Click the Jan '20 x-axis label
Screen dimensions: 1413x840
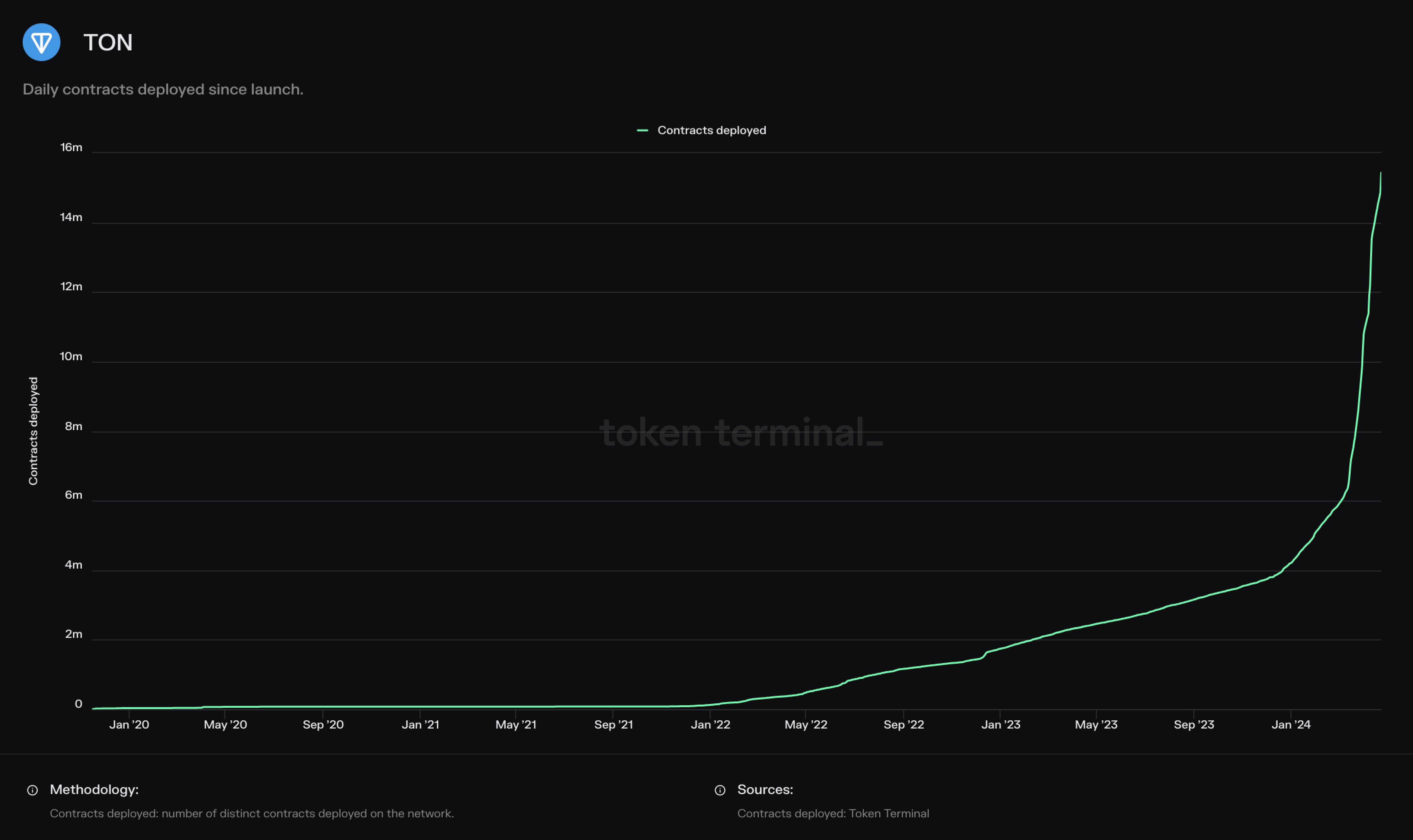click(129, 724)
